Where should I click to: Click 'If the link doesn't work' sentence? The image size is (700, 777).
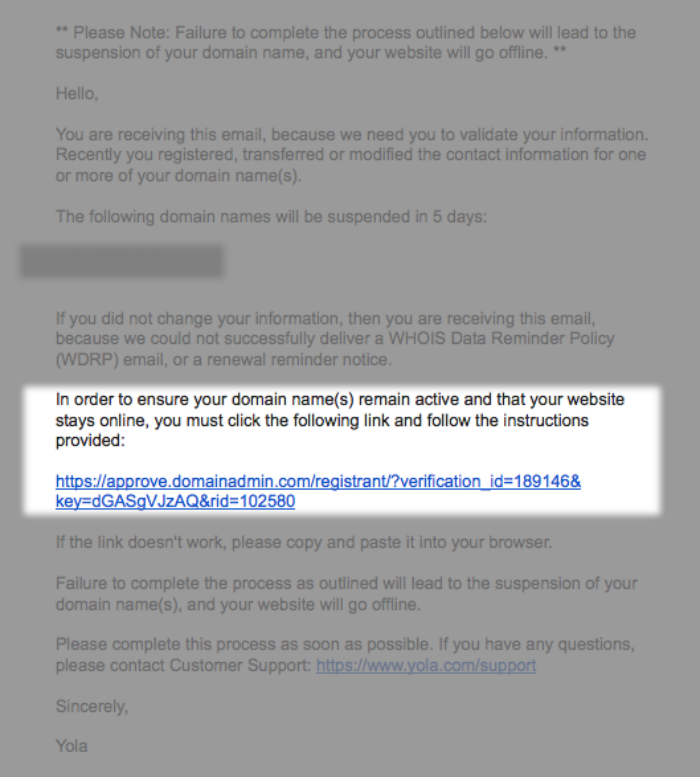coord(304,542)
